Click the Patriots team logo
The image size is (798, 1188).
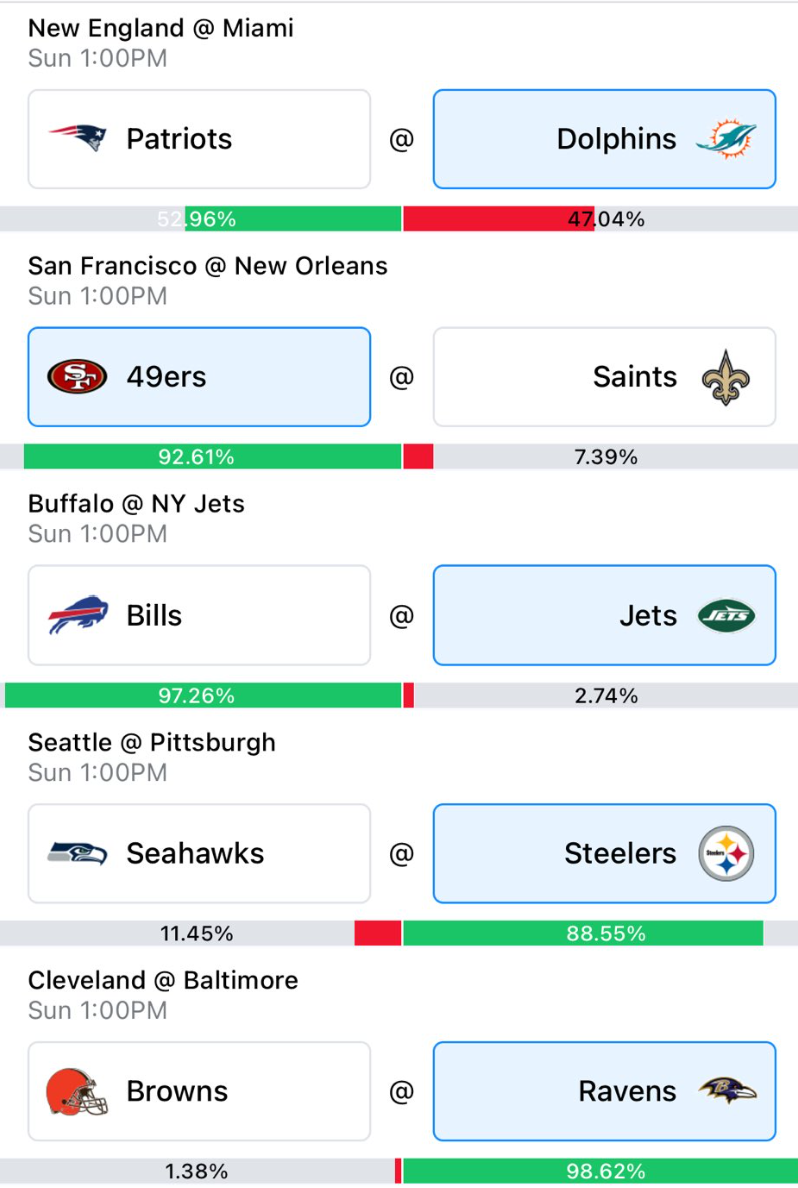pyautogui.click(x=78, y=138)
